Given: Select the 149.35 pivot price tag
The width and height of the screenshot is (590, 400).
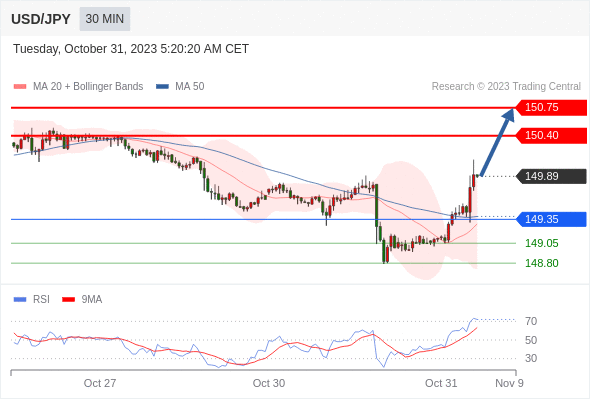Looking at the screenshot, I should pyautogui.click(x=551, y=219).
